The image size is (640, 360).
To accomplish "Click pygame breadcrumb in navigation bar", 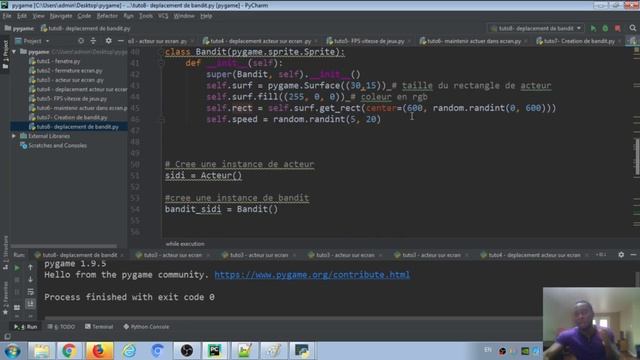I will click(x=19, y=28).
